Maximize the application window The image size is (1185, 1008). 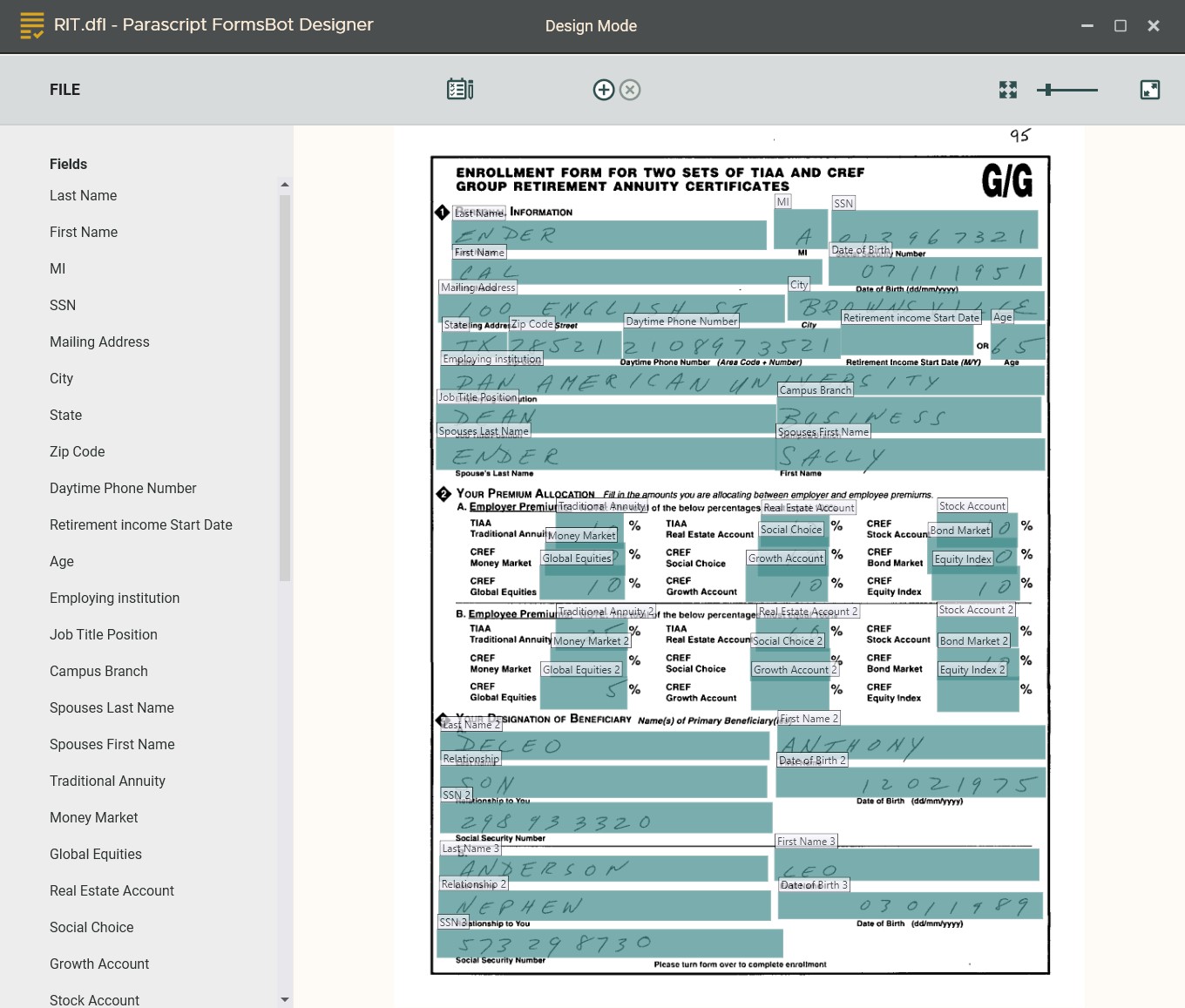point(1121,26)
